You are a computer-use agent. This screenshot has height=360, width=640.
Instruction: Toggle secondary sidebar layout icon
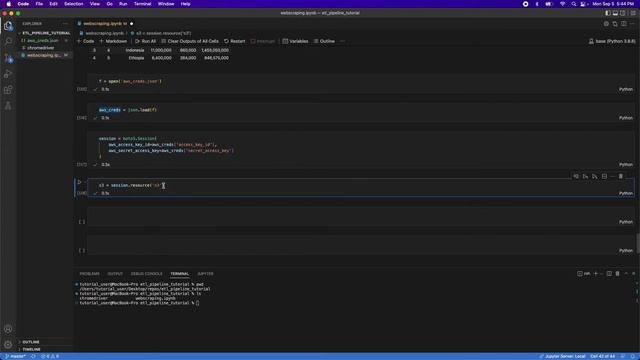click(x=623, y=13)
